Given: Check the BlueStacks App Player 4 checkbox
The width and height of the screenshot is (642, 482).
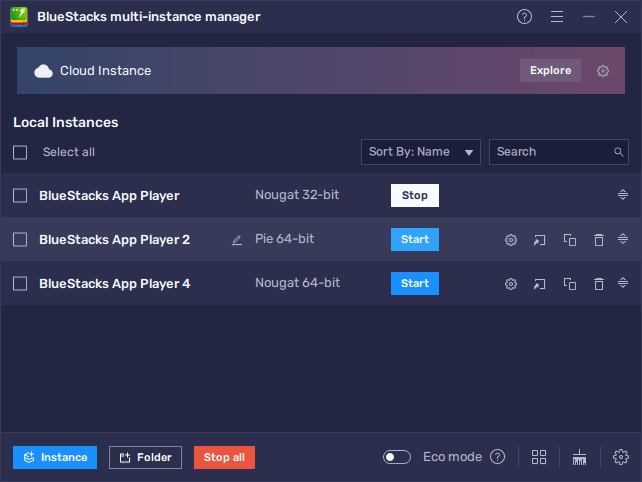Looking at the screenshot, I should [20, 283].
